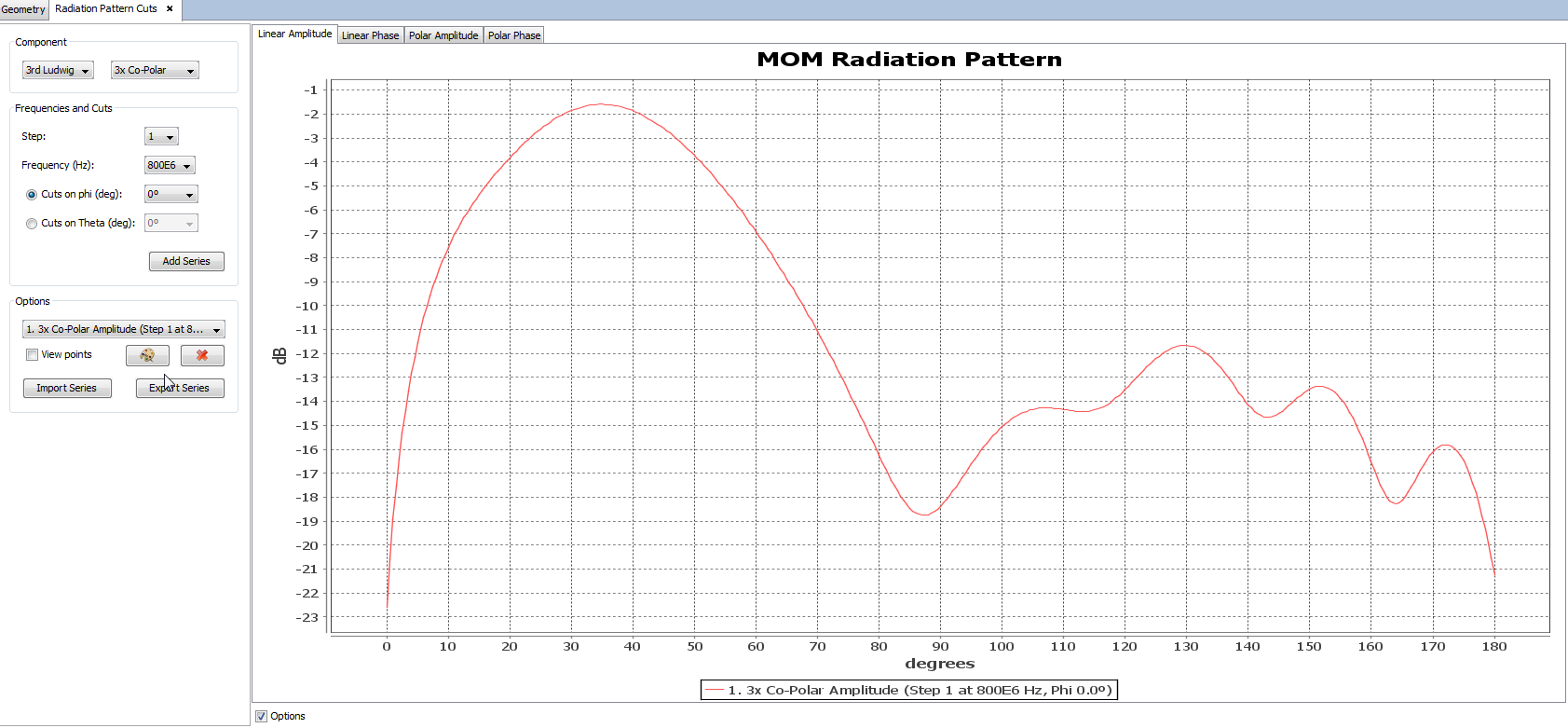Select the Cuts on Theta radio button
Screen dimensions: 1568x728
32,224
